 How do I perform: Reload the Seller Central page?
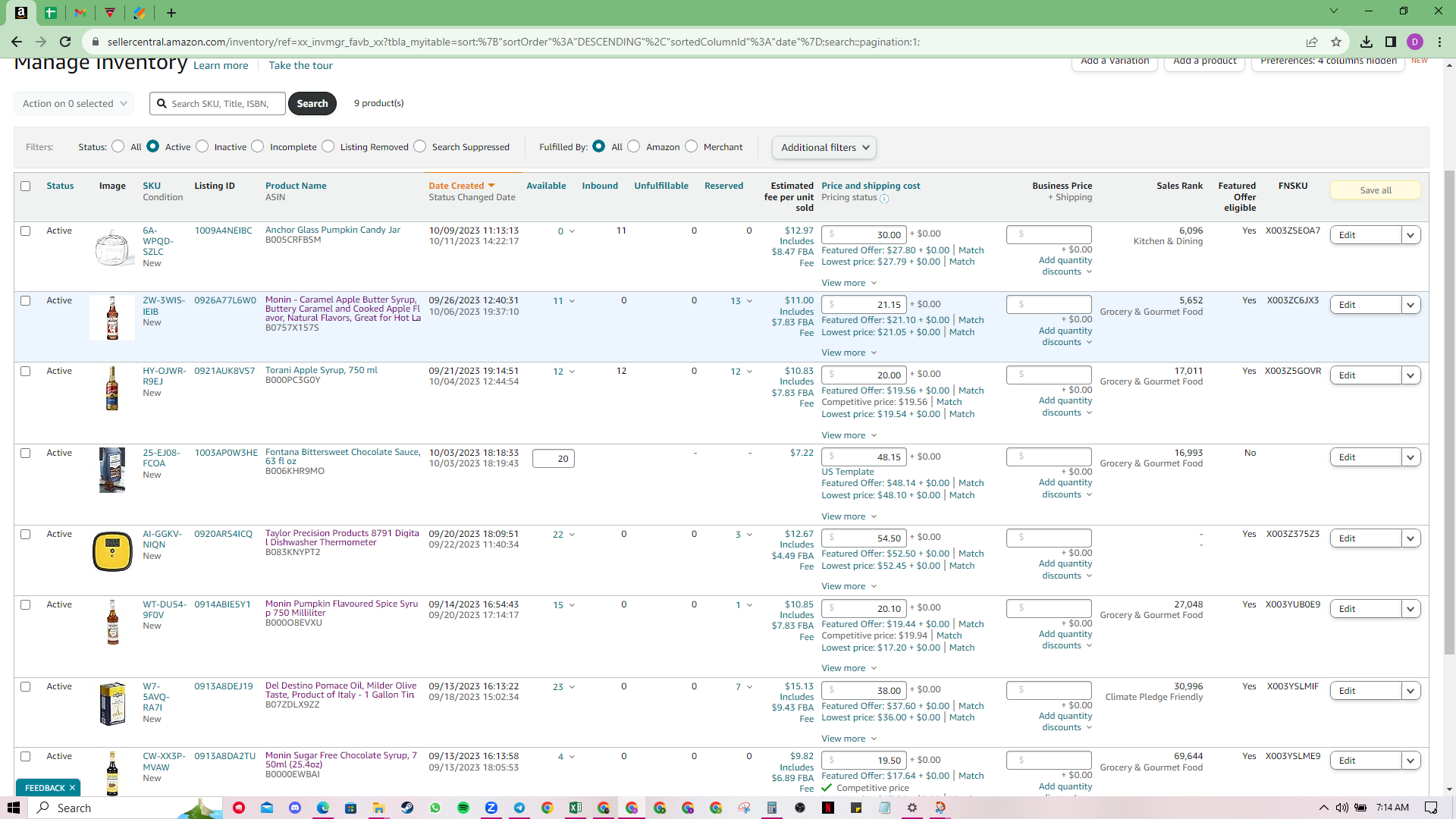point(65,42)
